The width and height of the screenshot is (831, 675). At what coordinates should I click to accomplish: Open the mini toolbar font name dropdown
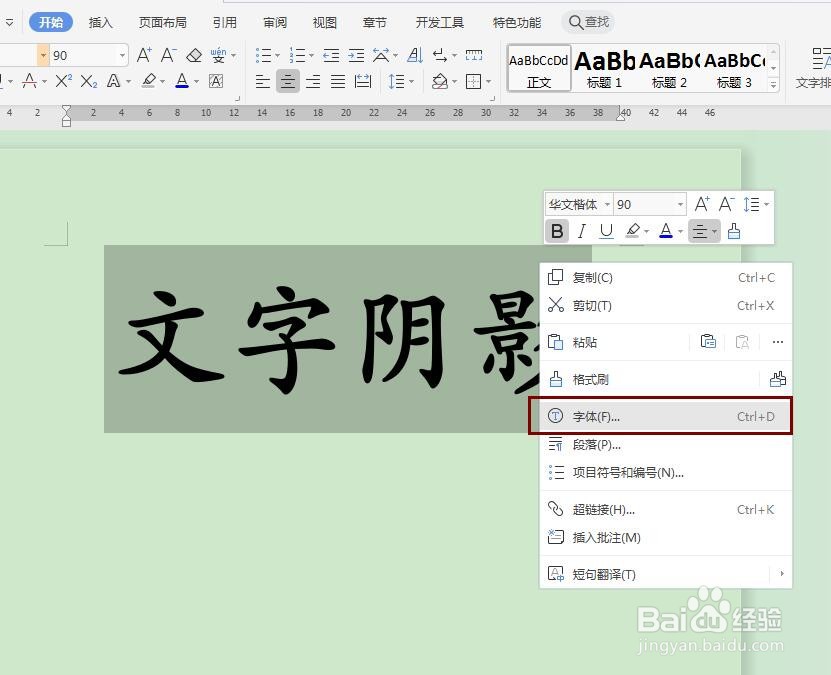607,205
